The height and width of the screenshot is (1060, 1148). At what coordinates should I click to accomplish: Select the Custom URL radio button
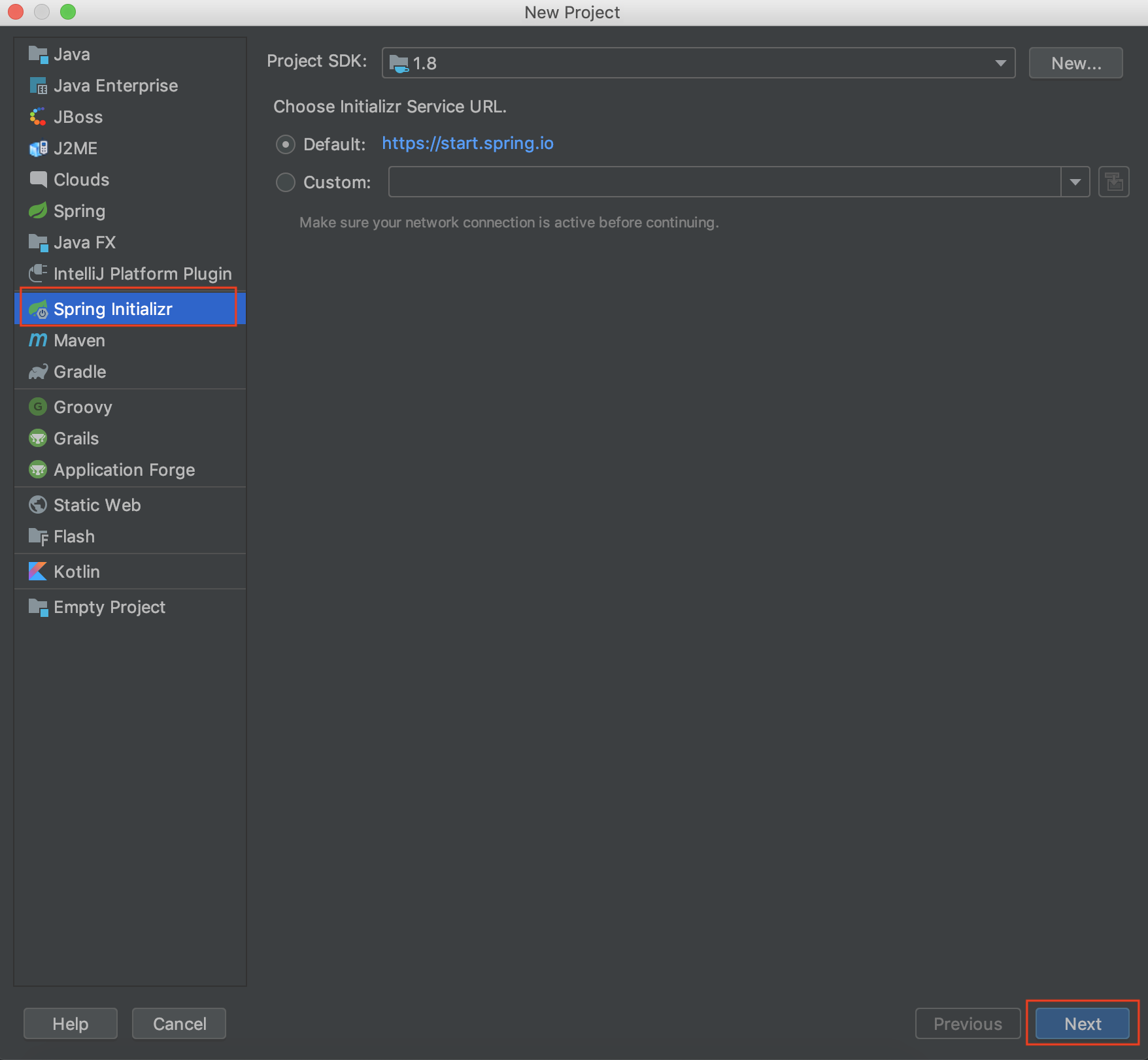pyautogui.click(x=286, y=182)
